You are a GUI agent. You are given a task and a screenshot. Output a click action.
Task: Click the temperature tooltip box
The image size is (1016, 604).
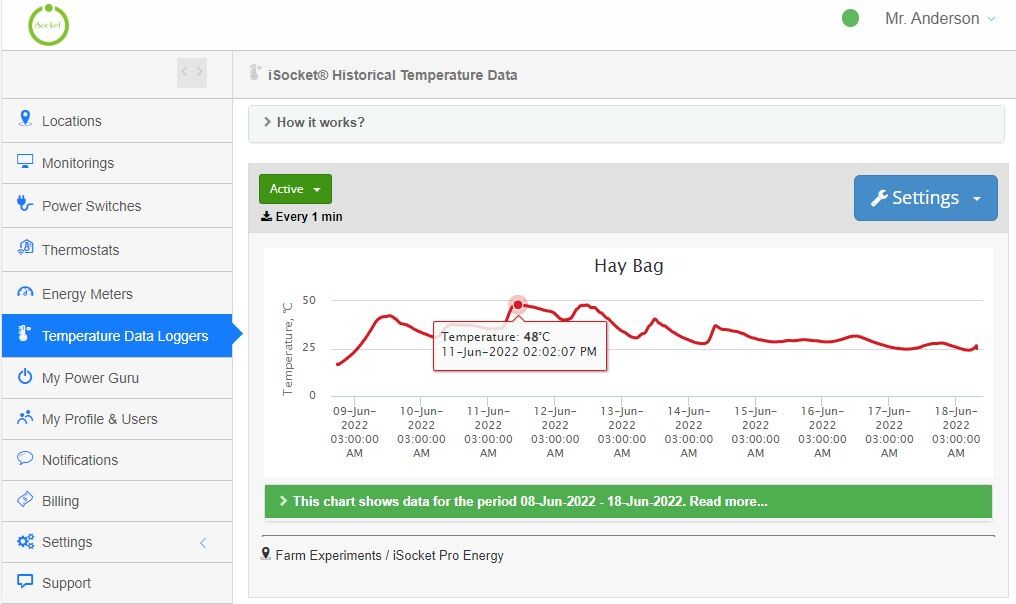point(520,346)
